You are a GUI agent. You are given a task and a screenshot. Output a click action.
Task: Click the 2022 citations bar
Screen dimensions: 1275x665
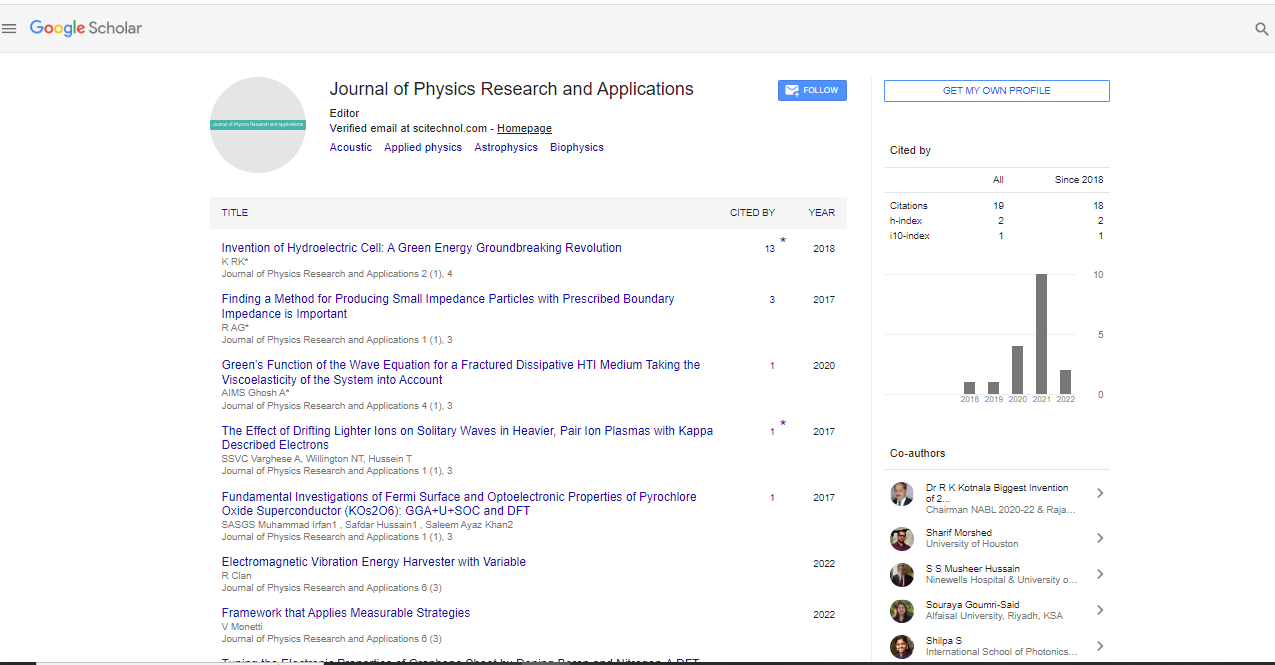pyautogui.click(x=1065, y=382)
